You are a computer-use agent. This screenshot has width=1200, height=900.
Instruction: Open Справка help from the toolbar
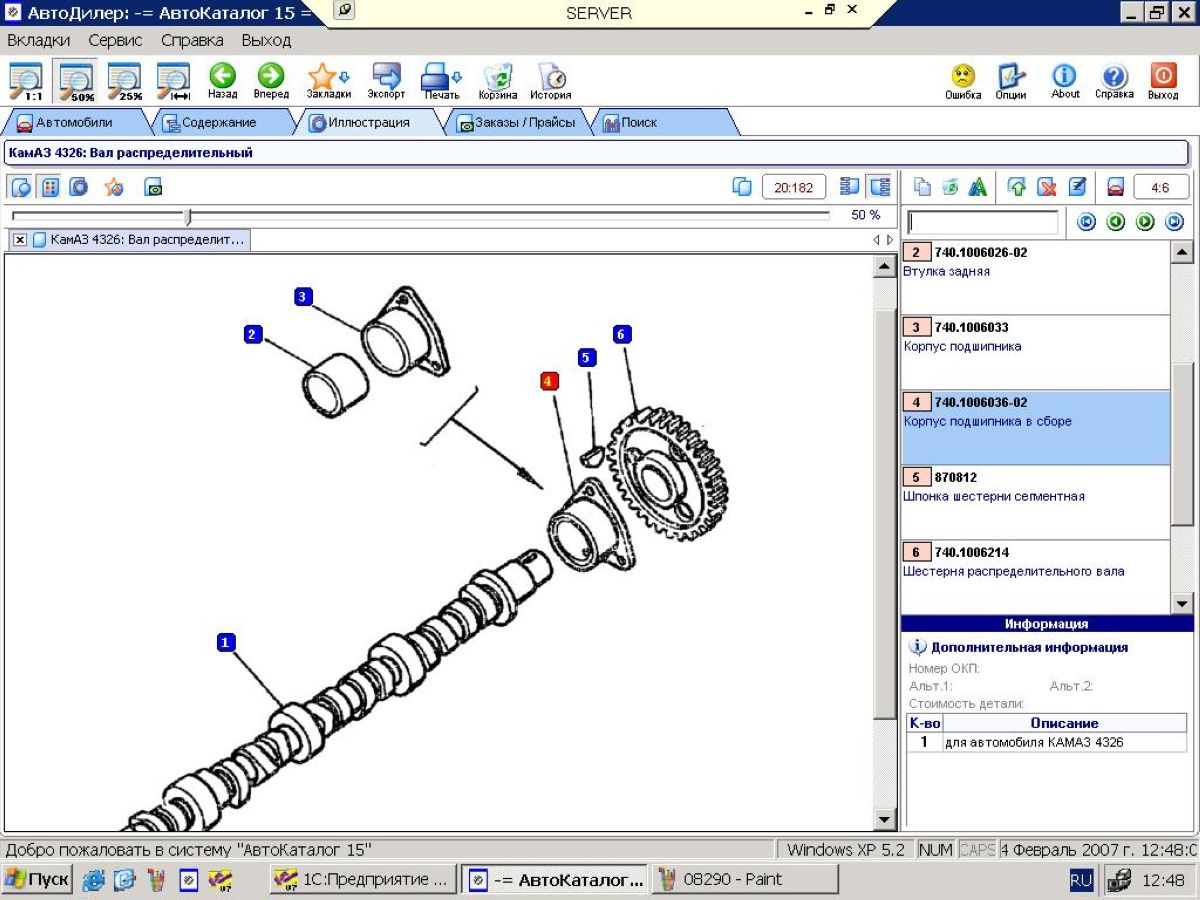(1114, 82)
